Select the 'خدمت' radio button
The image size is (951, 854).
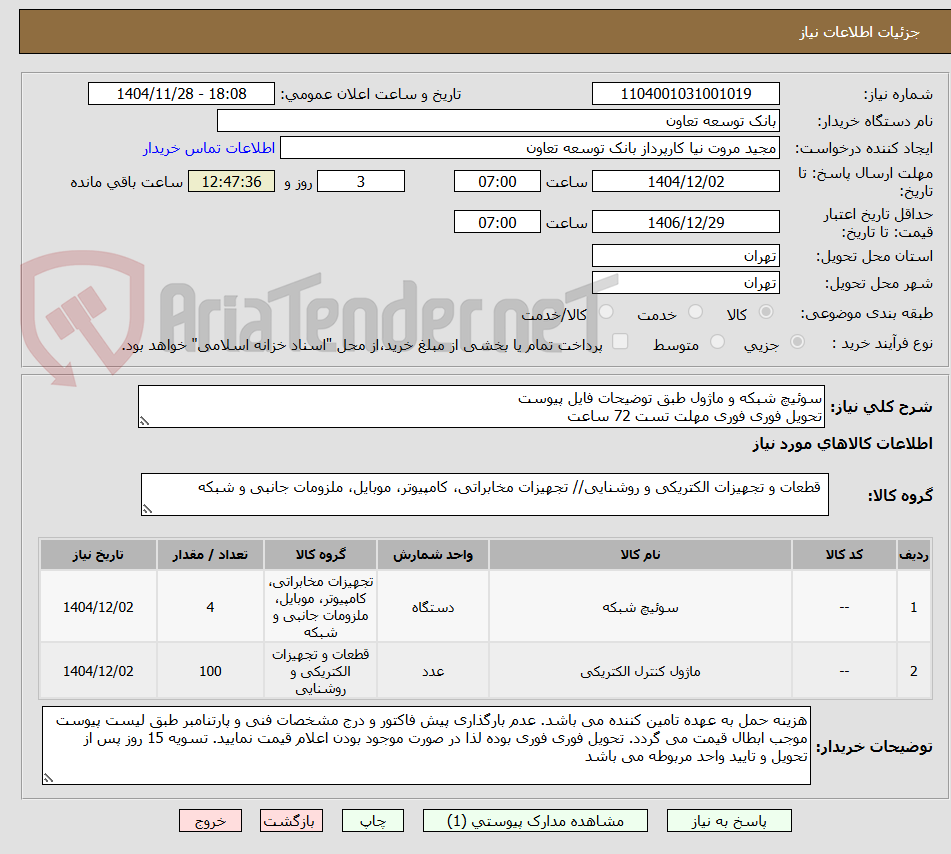[695, 312]
